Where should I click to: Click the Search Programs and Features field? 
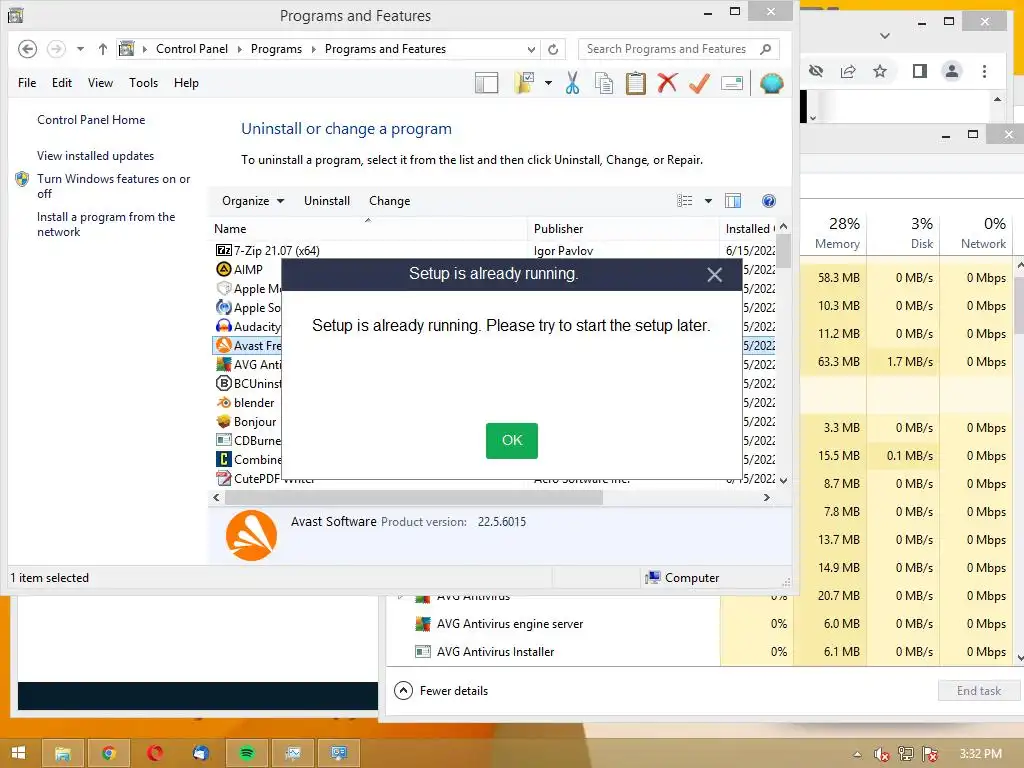679,49
